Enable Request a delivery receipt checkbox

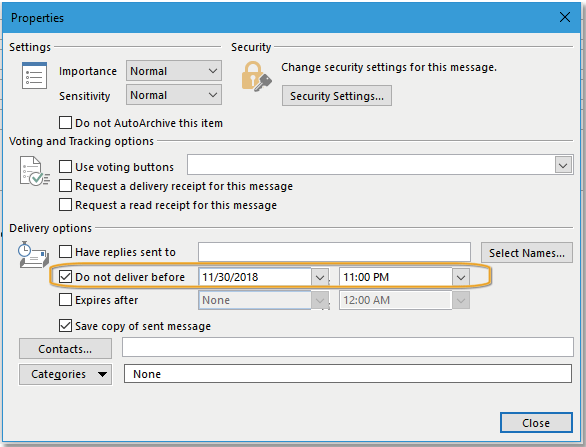click(x=65, y=186)
